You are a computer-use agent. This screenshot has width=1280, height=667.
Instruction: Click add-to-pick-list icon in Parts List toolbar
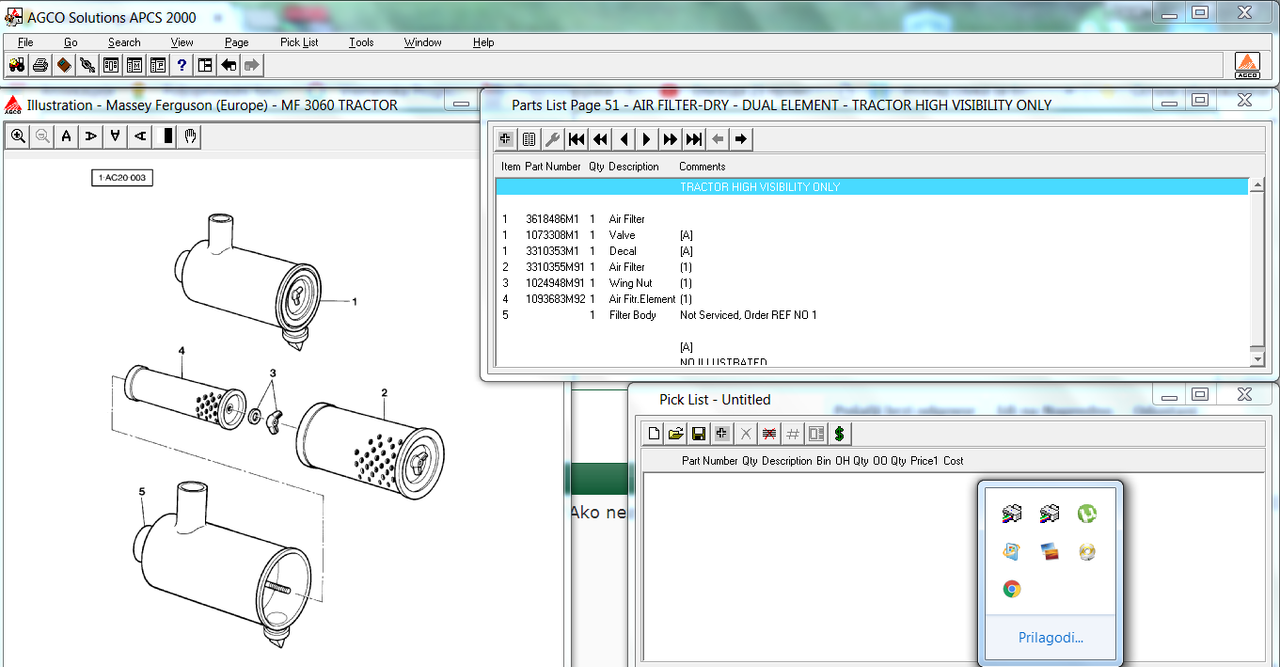coord(505,139)
